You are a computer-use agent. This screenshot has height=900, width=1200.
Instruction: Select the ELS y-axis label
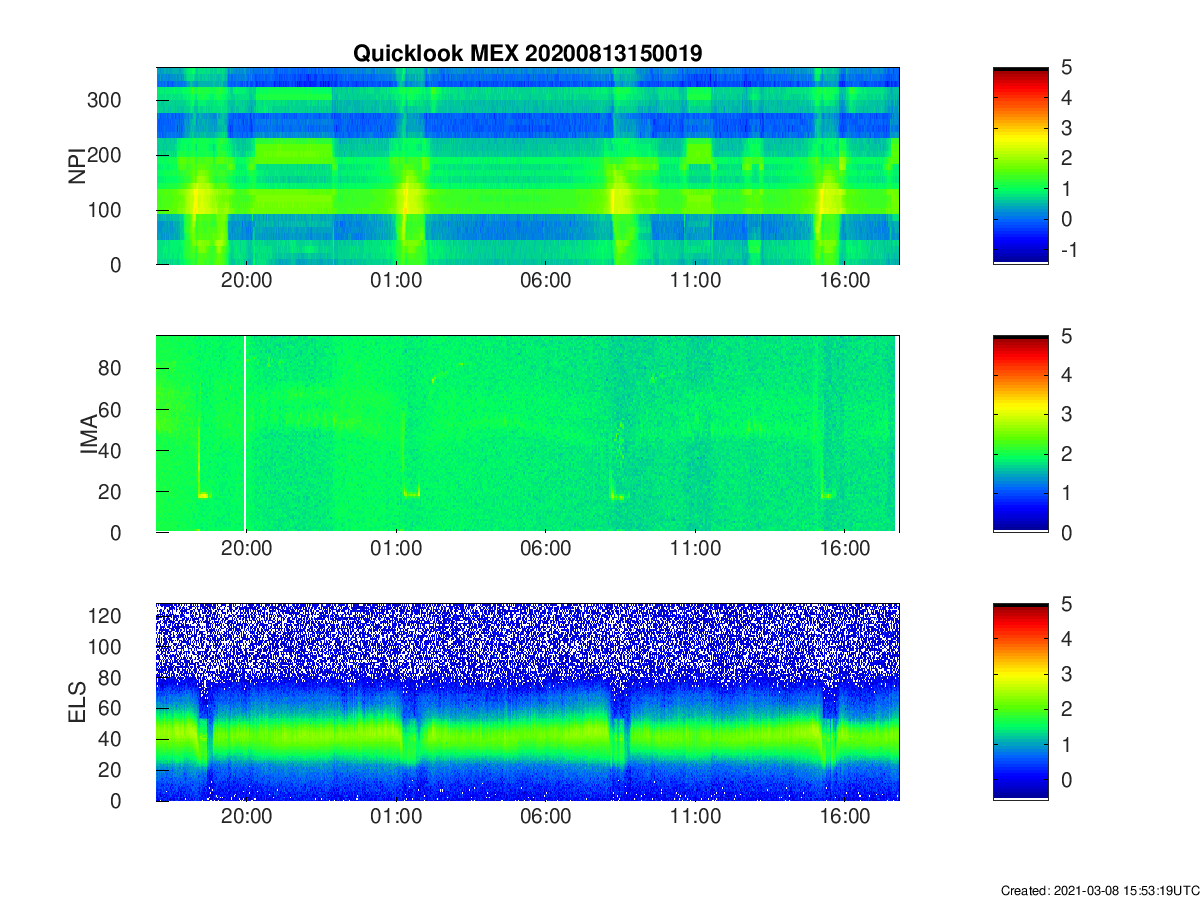point(76,702)
